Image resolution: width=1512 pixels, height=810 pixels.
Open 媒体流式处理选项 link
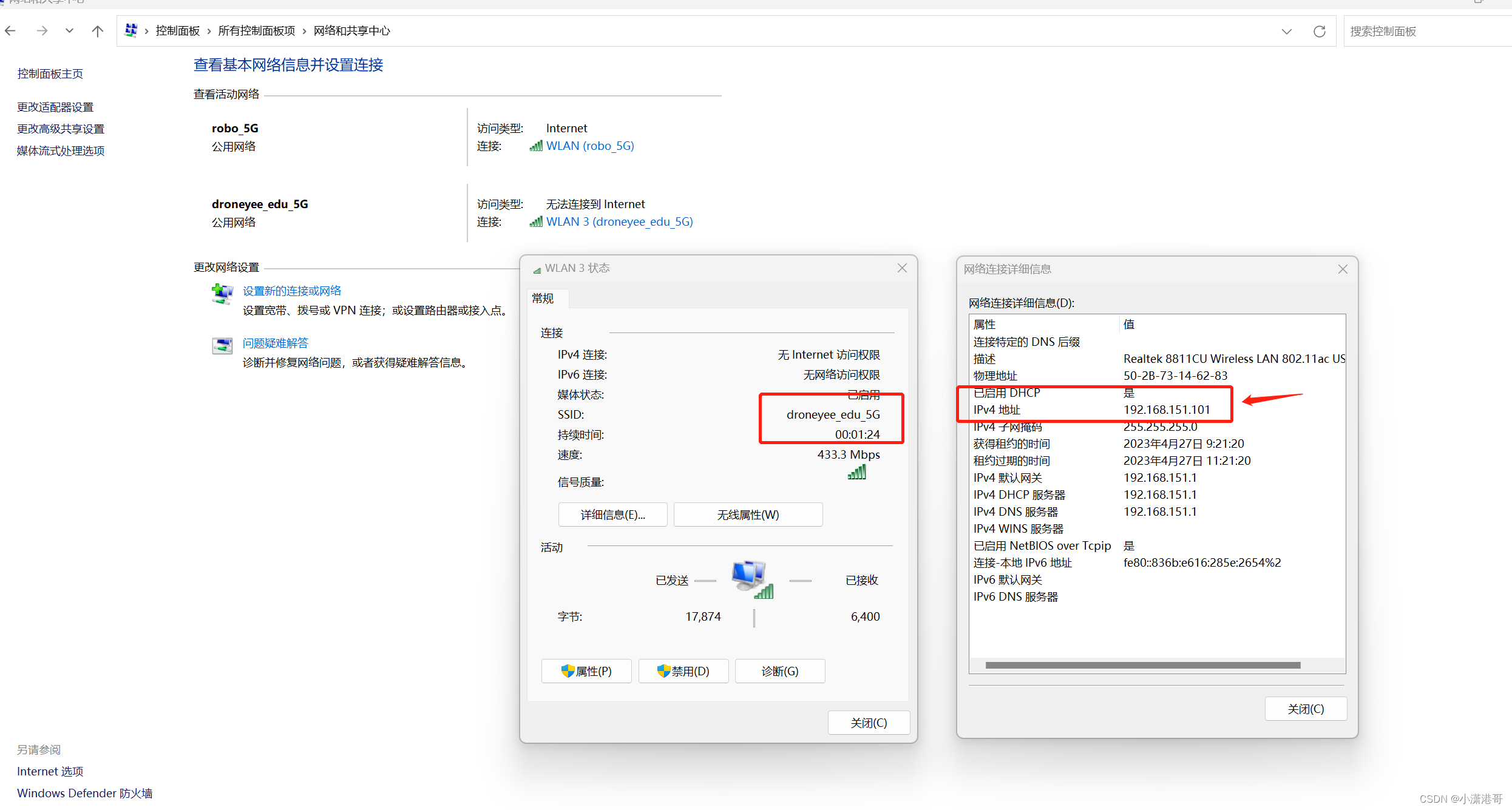pos(61,151)
